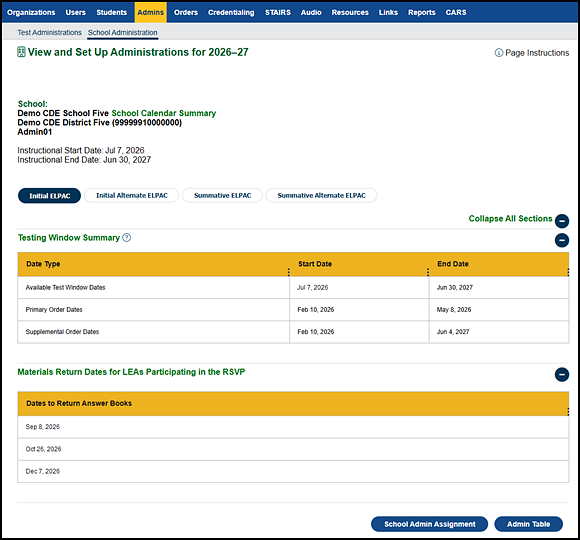
Task: Collapse the Testing Window Summary section
Action: pyautogui.click(x=562, y=240)
